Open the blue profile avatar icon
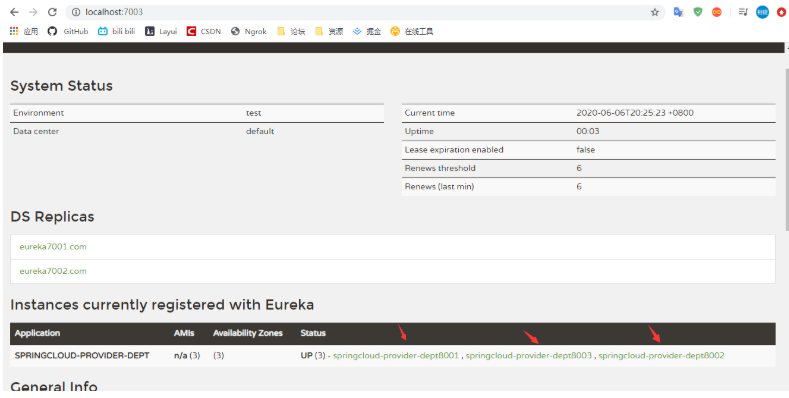 [762, 12]
